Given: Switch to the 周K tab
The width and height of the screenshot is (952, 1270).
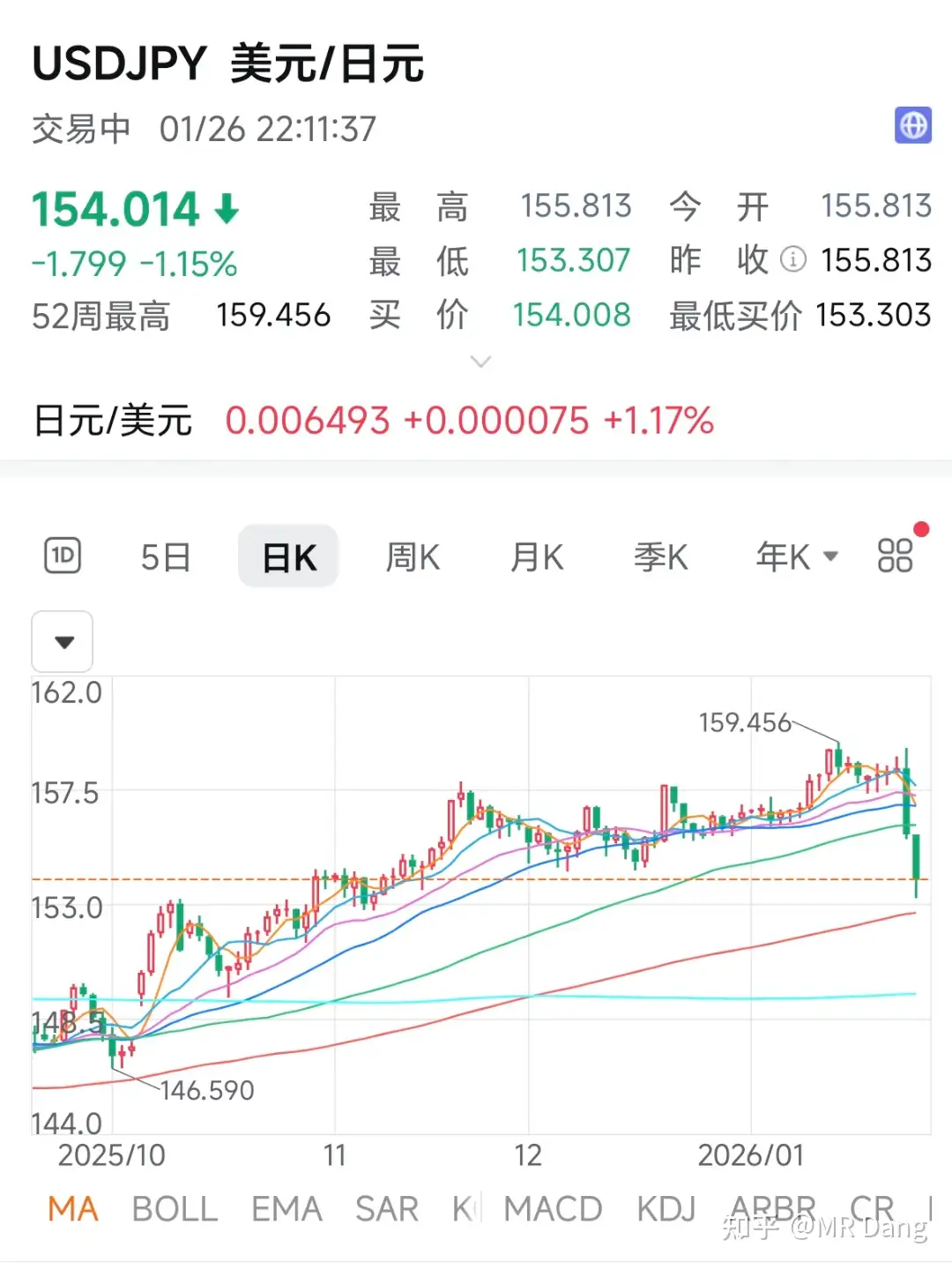Looking at the screenshot, I should point(412,556).
